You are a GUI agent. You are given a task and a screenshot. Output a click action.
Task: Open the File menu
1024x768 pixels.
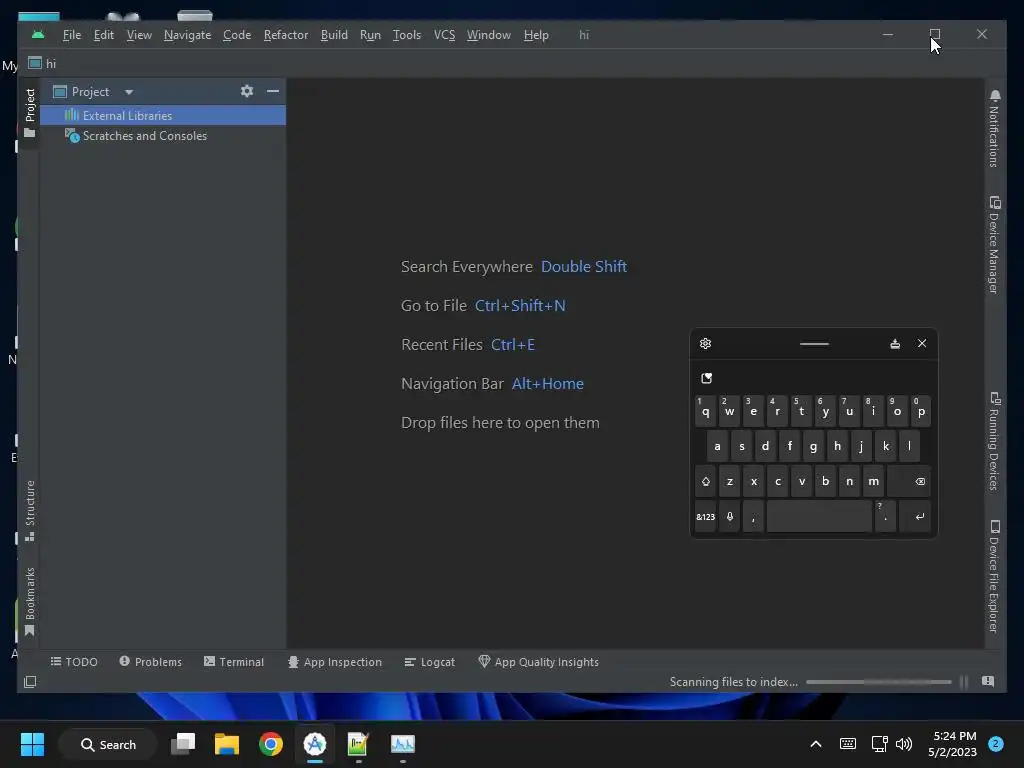coord(72,35)
